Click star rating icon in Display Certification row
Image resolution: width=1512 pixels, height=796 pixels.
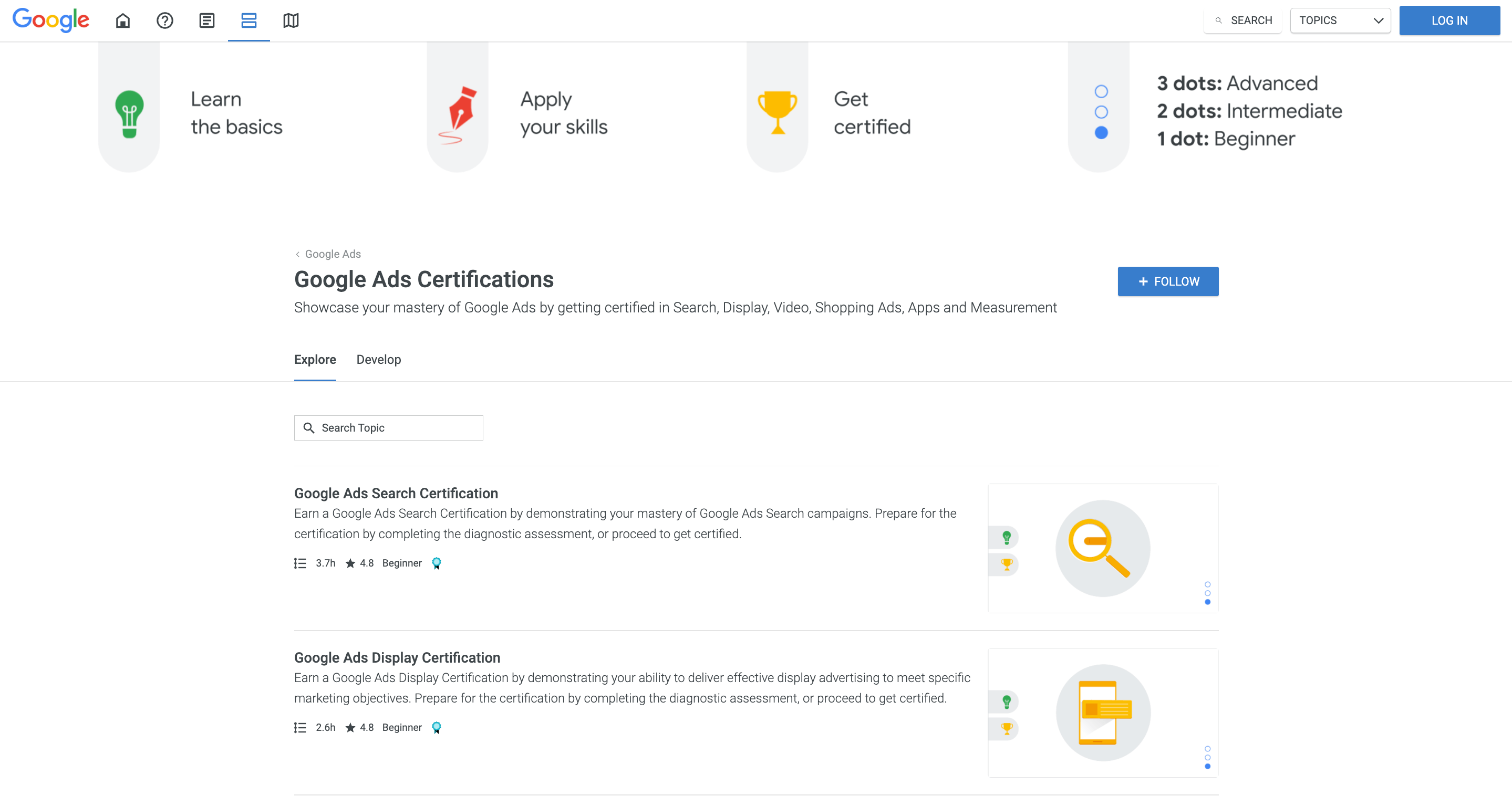[350, 727]
